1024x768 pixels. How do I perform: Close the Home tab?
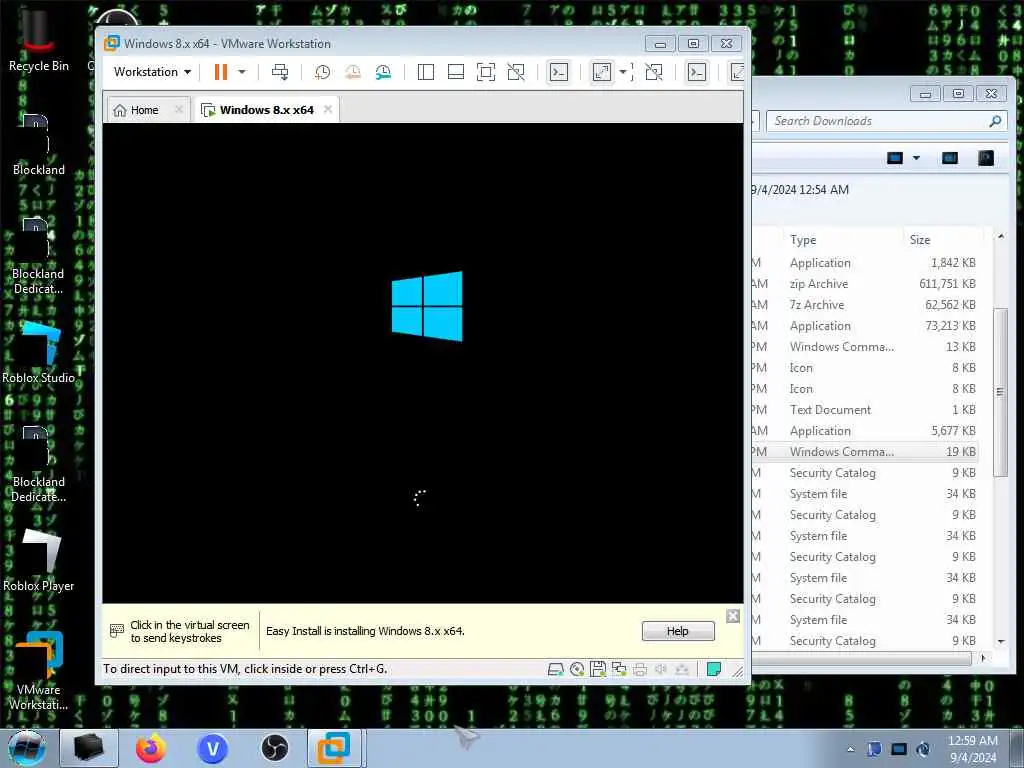178,109
